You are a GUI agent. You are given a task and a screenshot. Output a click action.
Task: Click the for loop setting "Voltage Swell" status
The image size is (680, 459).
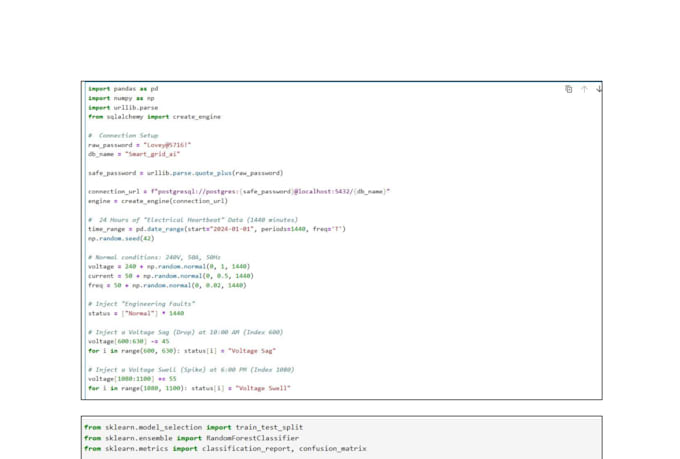(x=190, y=388)
